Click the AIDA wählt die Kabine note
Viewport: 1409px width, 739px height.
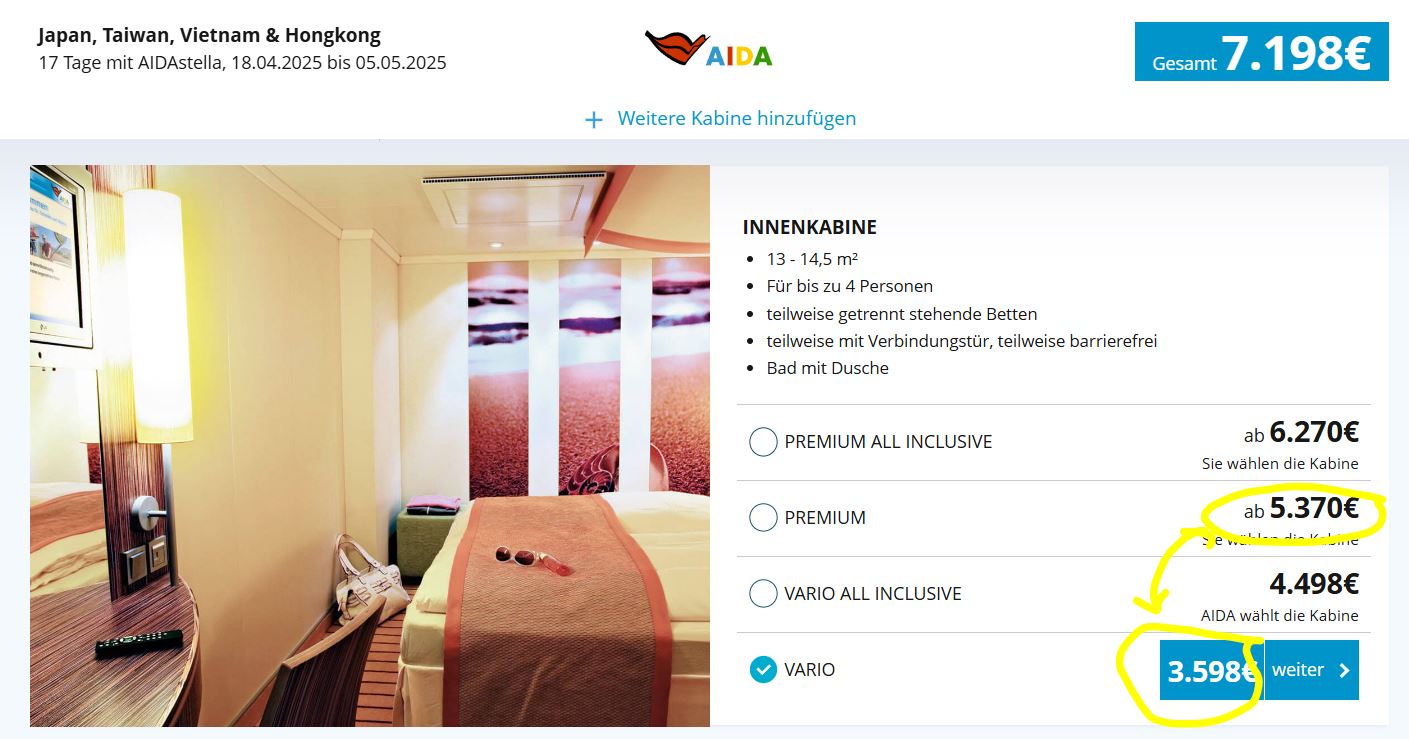[1280, 616]
